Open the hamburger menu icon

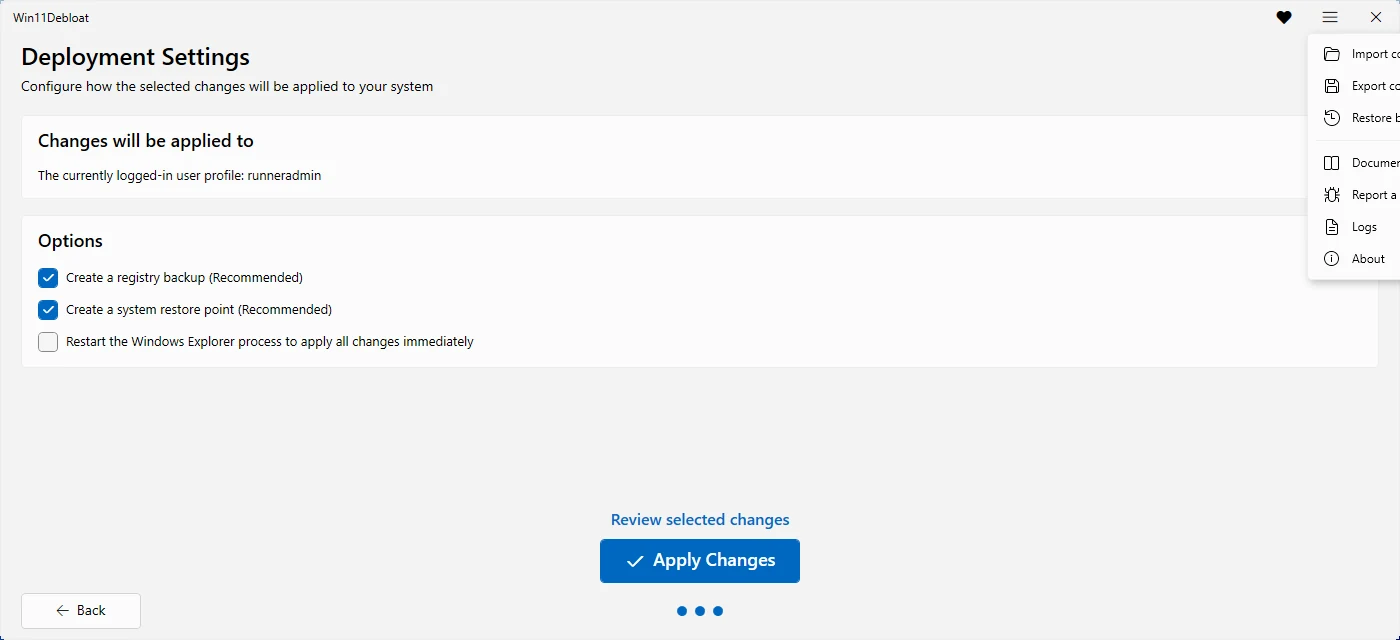click(1330, 17)
